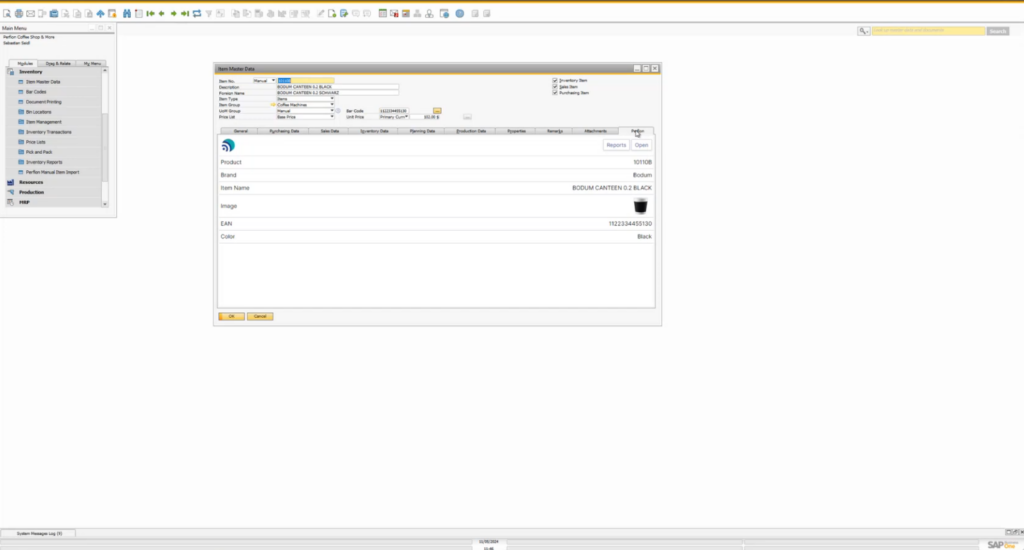Click the blue help question mark icon
This screenshot has height=550, width=1024.
460,13
